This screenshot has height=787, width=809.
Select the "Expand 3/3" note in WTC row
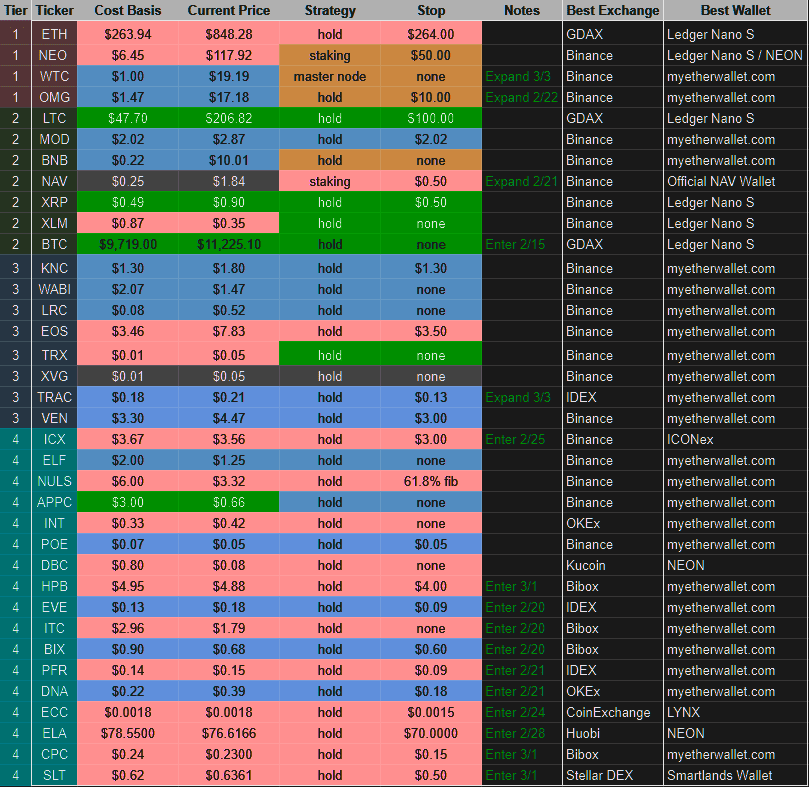(522, 76)
